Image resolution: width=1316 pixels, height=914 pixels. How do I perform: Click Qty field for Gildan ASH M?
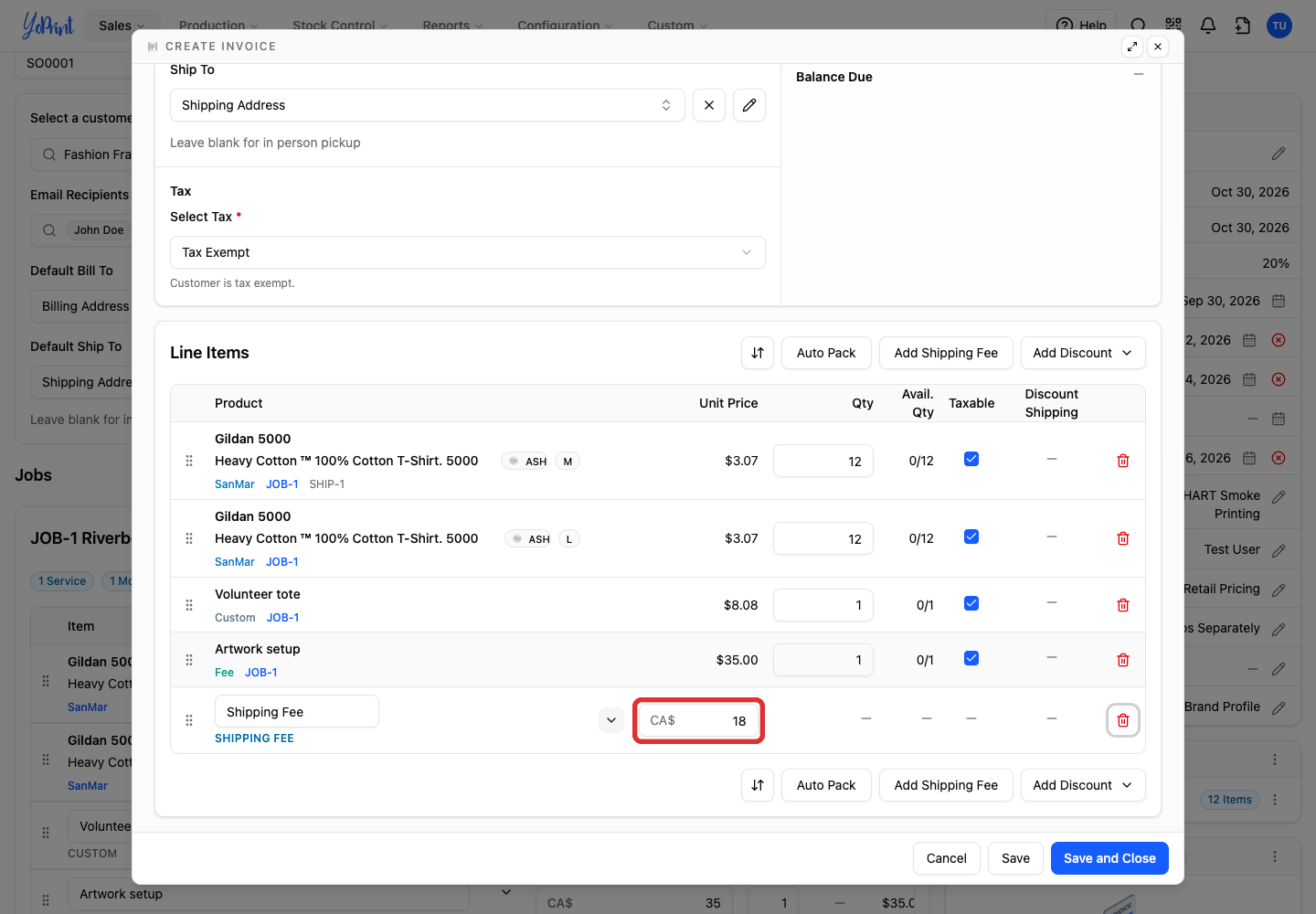pyautogui.click(x=823, y=461)
